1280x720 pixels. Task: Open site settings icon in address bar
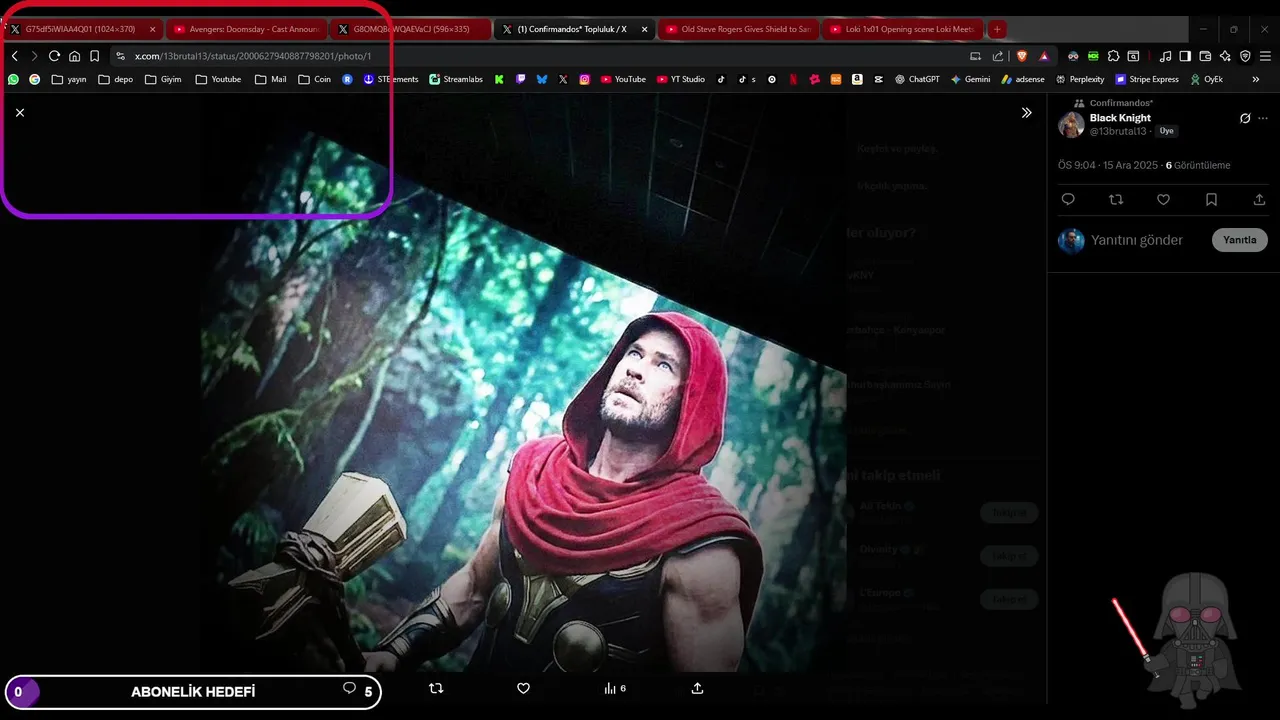tap(120, 56)
